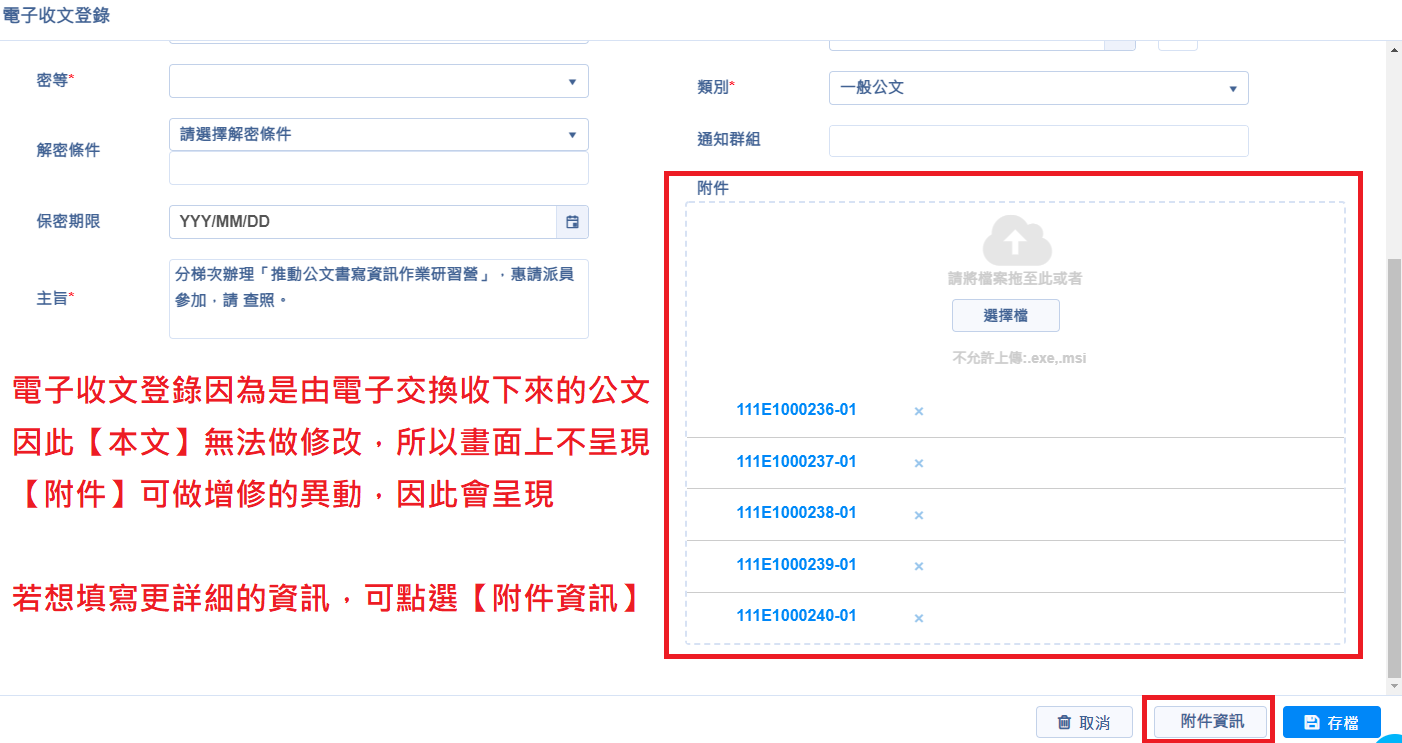Click the calendar icon beside 保密期限
Image resolution: width=1402 pixels, height=743 pixels.
572,222
